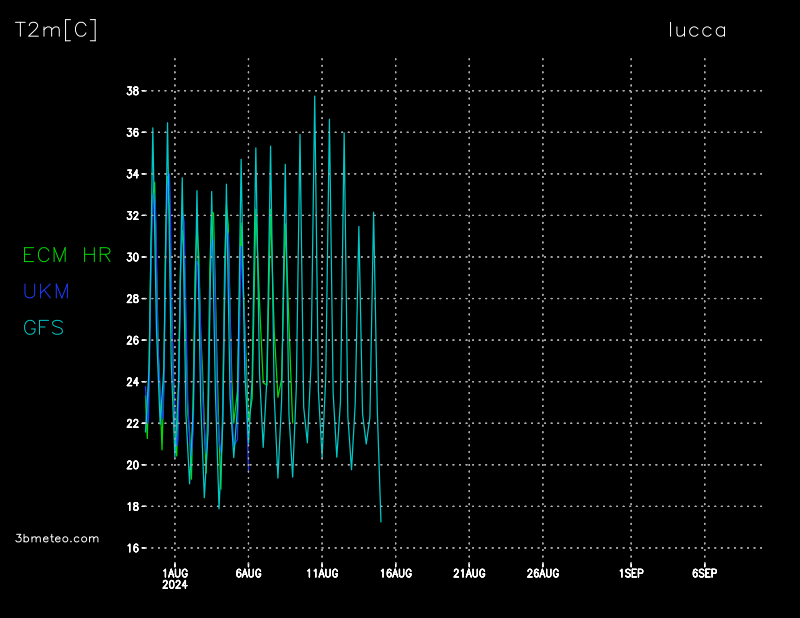800x618 pixels.
Task: Click the T2m[C] chart title
Action: tap(56, 30)
